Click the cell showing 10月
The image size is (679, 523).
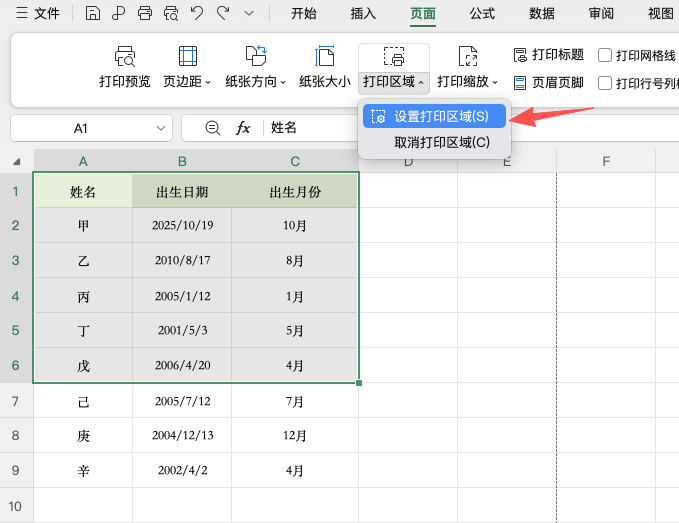pyautogui.click(x=295, y=225)
